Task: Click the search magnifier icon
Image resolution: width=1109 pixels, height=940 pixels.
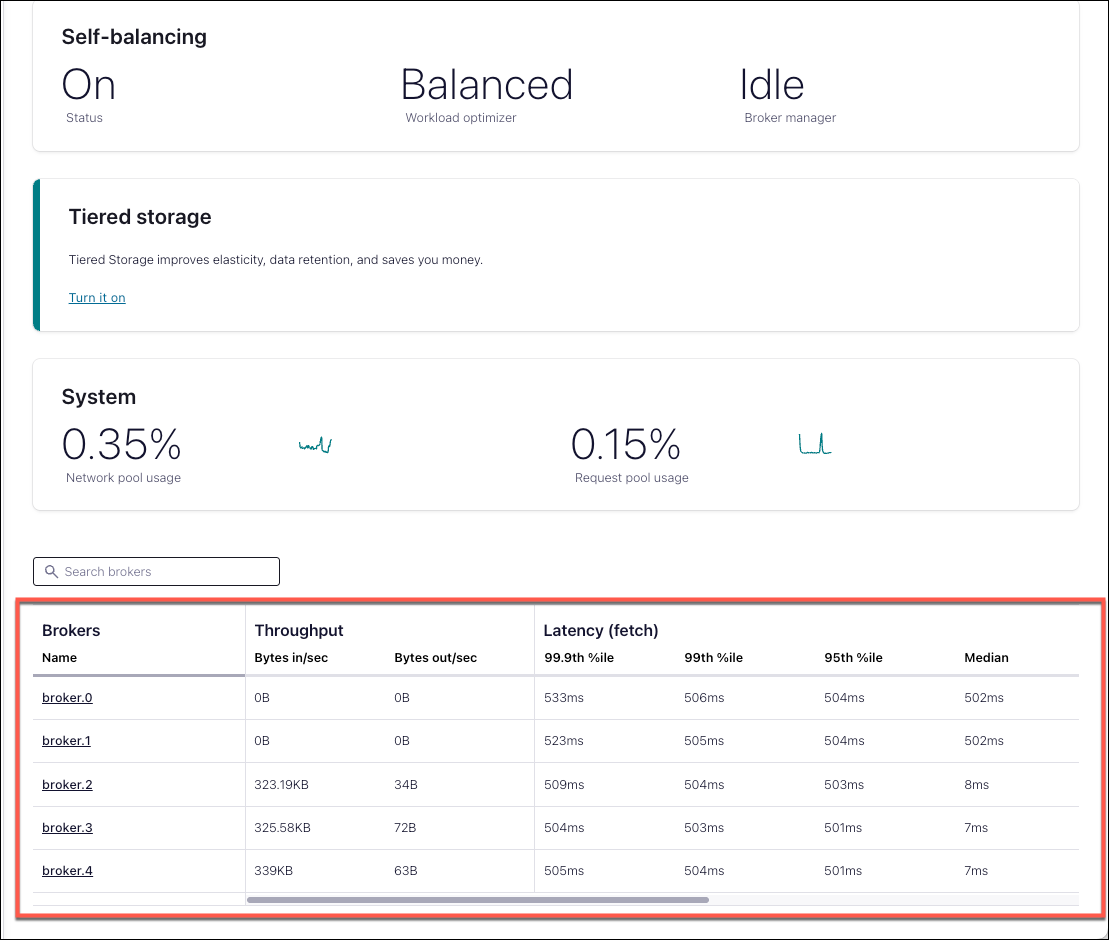Action: 52,572
